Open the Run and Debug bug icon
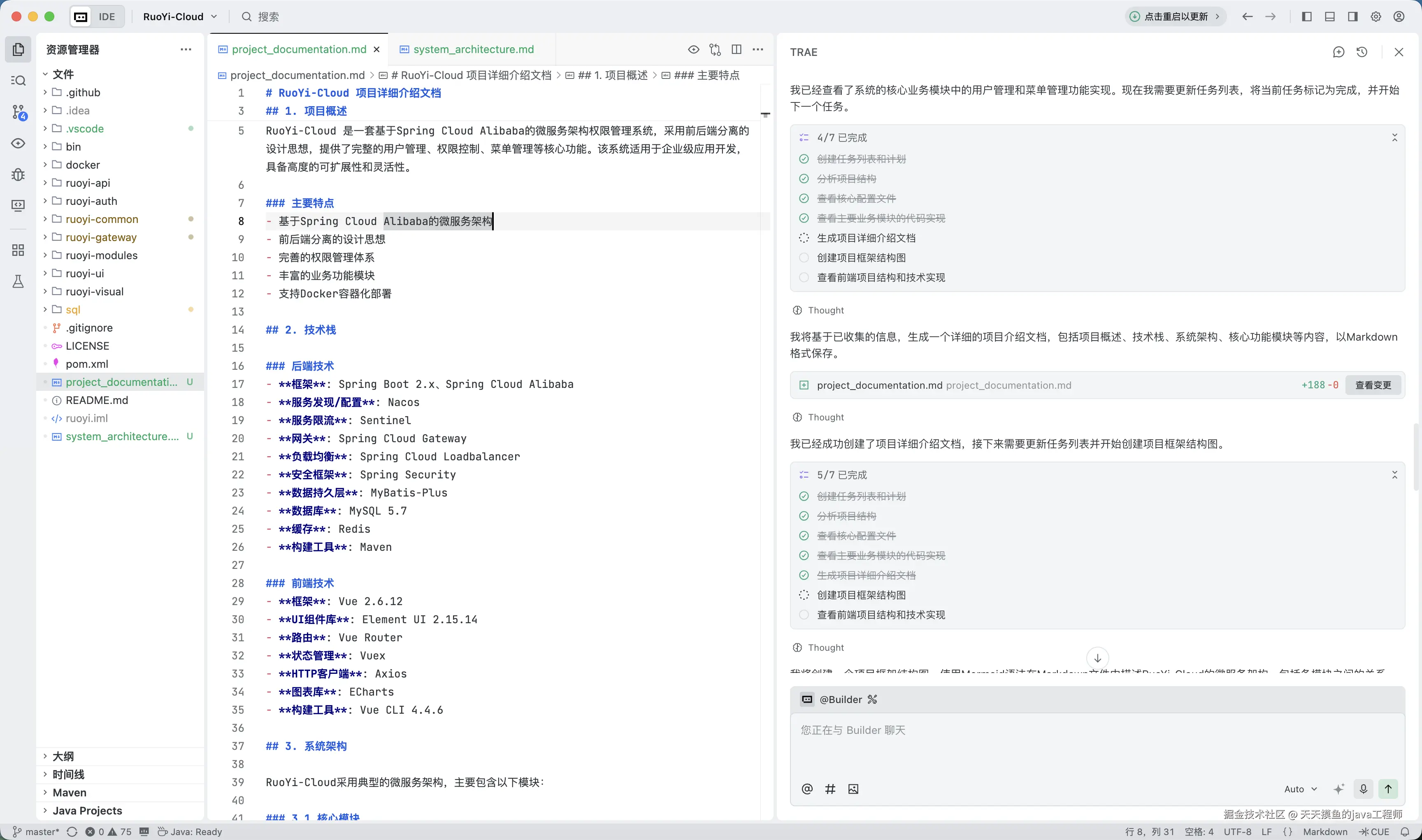 coord(18,174)
